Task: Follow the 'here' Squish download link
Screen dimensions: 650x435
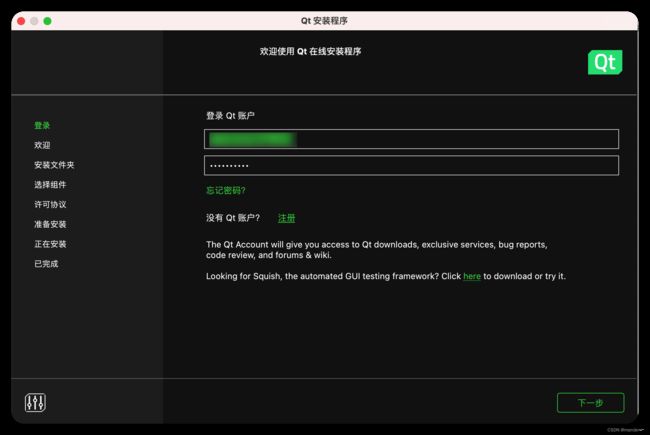Action: (472, 276)
